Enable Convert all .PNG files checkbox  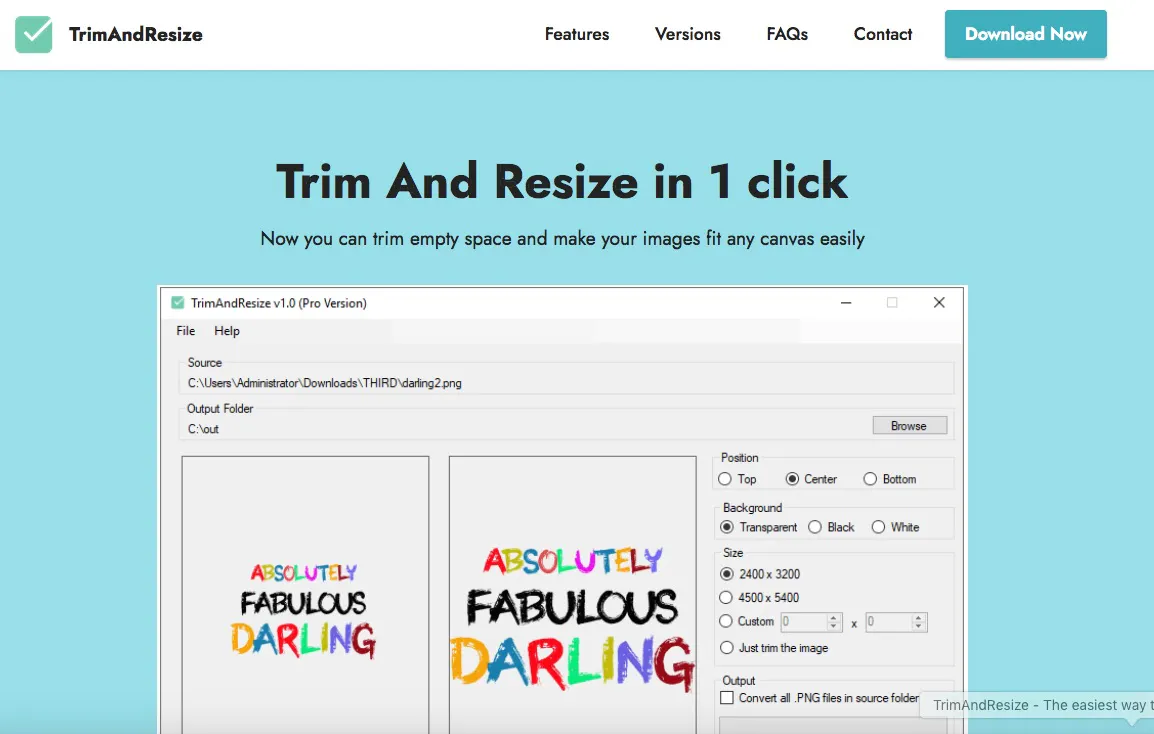point(727,698)
